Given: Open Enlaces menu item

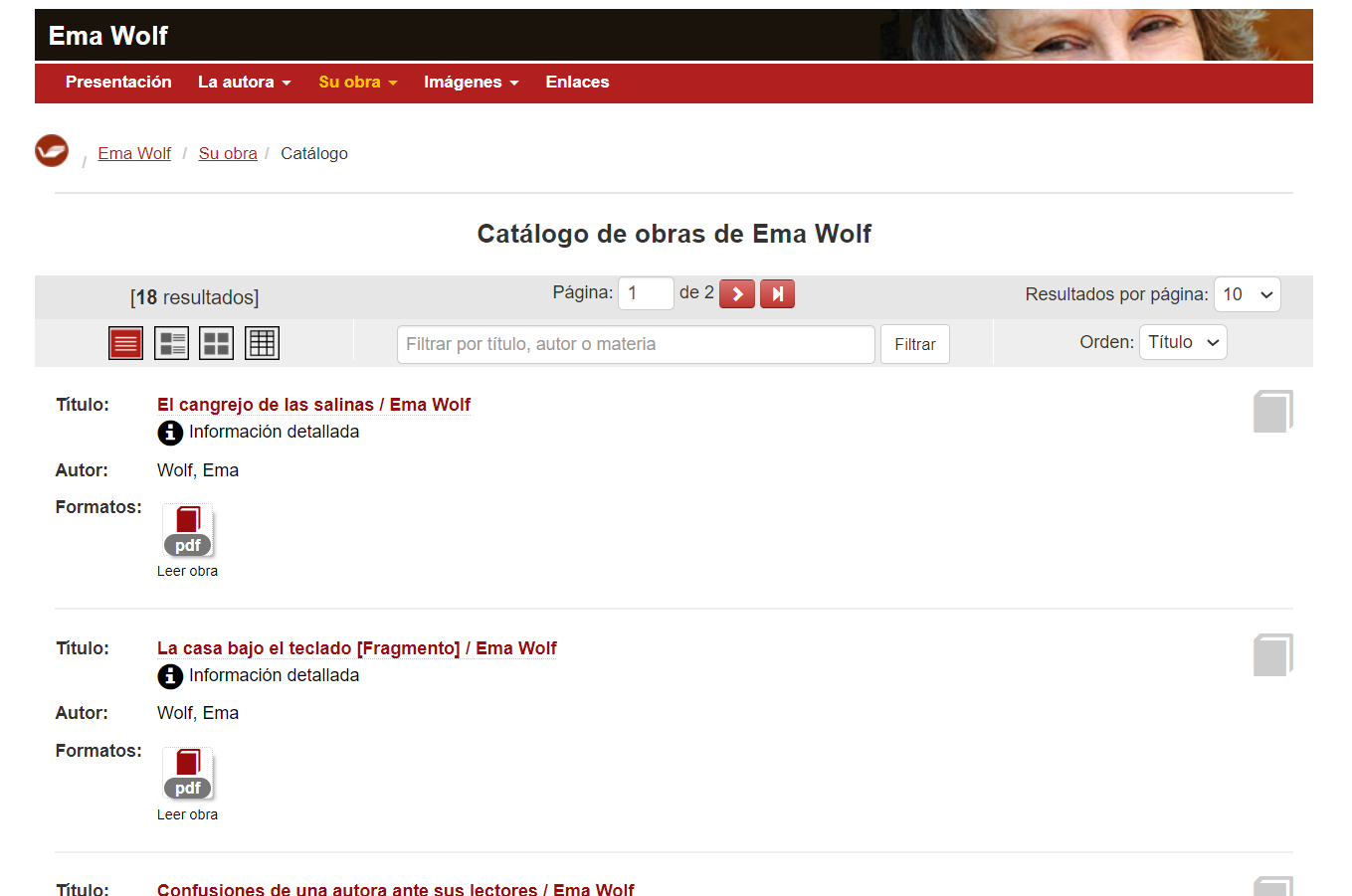Looking at the screenshot, I should [577, 83].
